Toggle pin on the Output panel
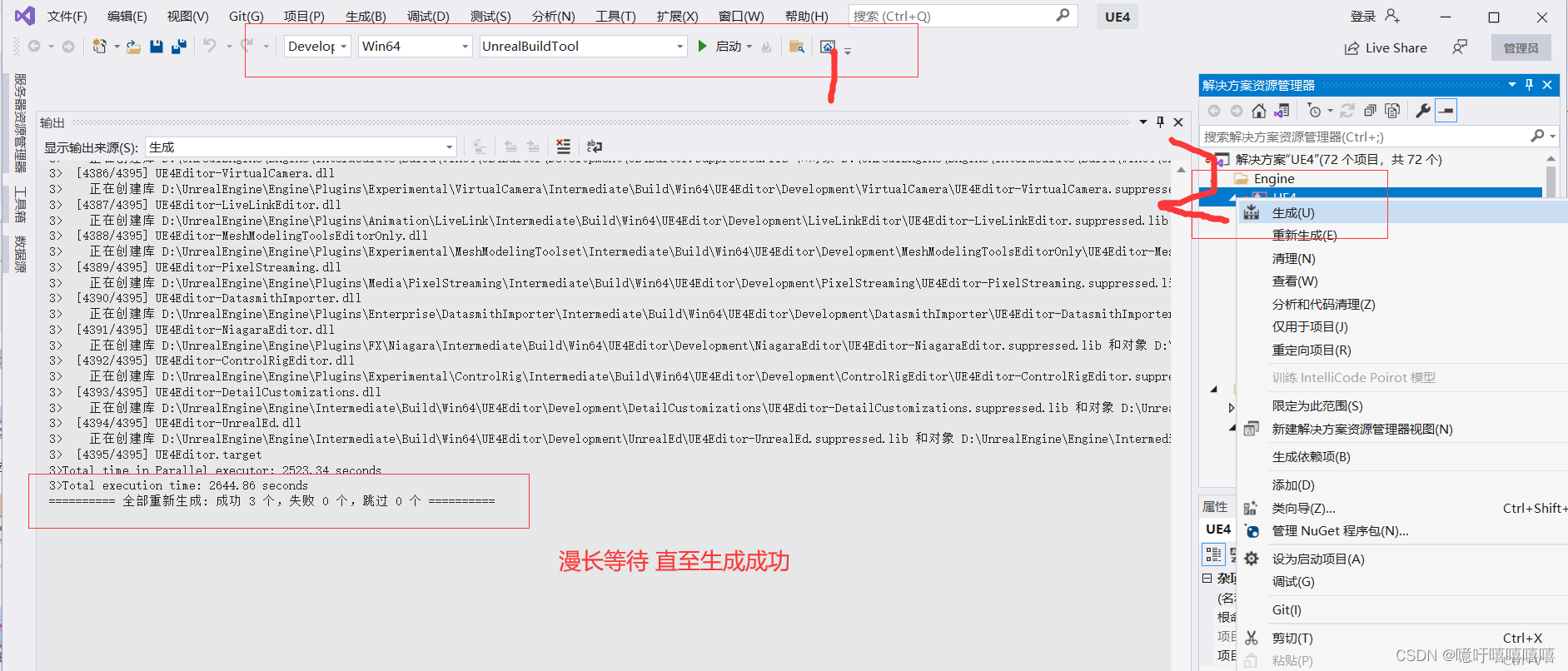Viewport: 1568px width, 671px height. point(1160,122)
